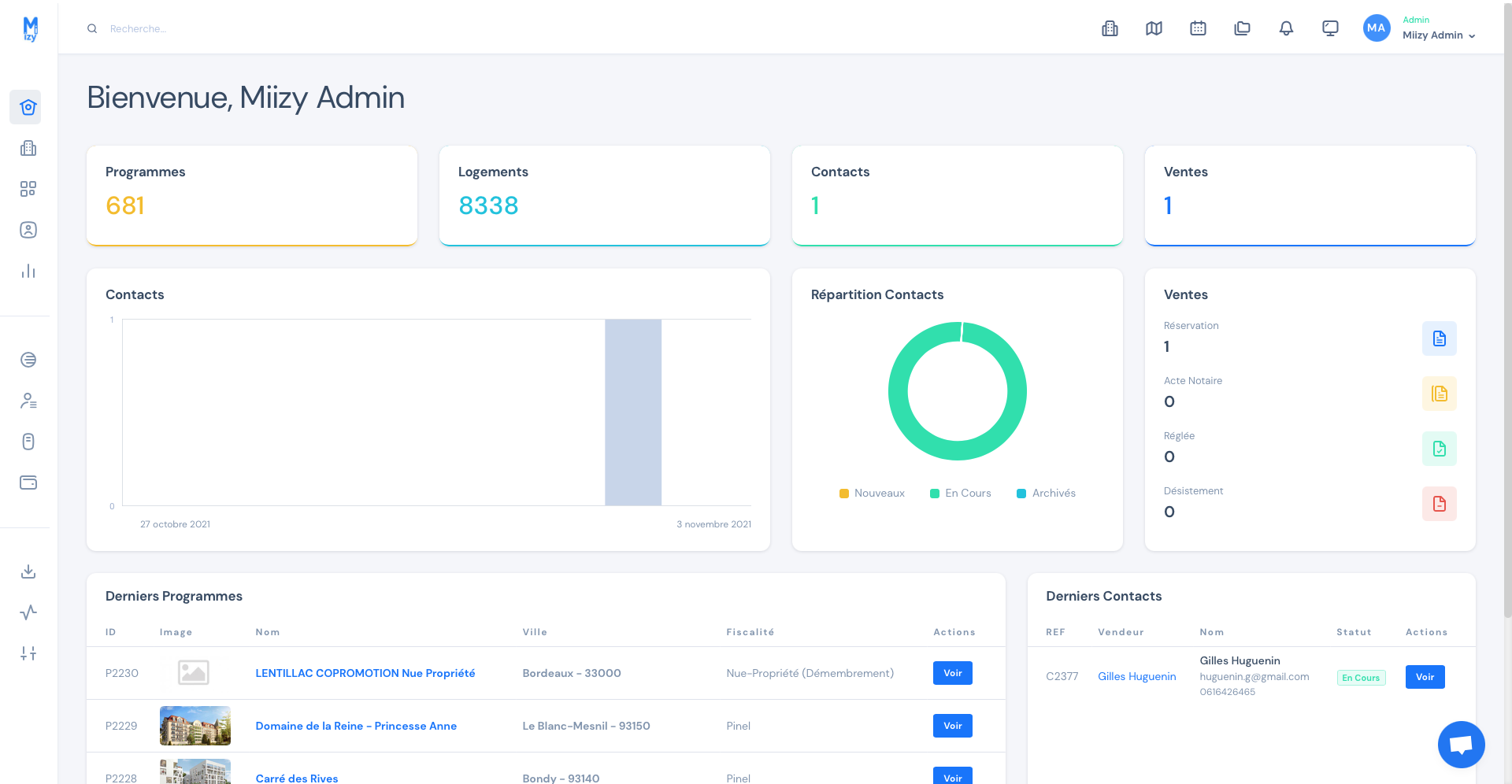Click phone number 0616426465
1512x784 pixels.
pyautogui.click(x=1228, y=693)
